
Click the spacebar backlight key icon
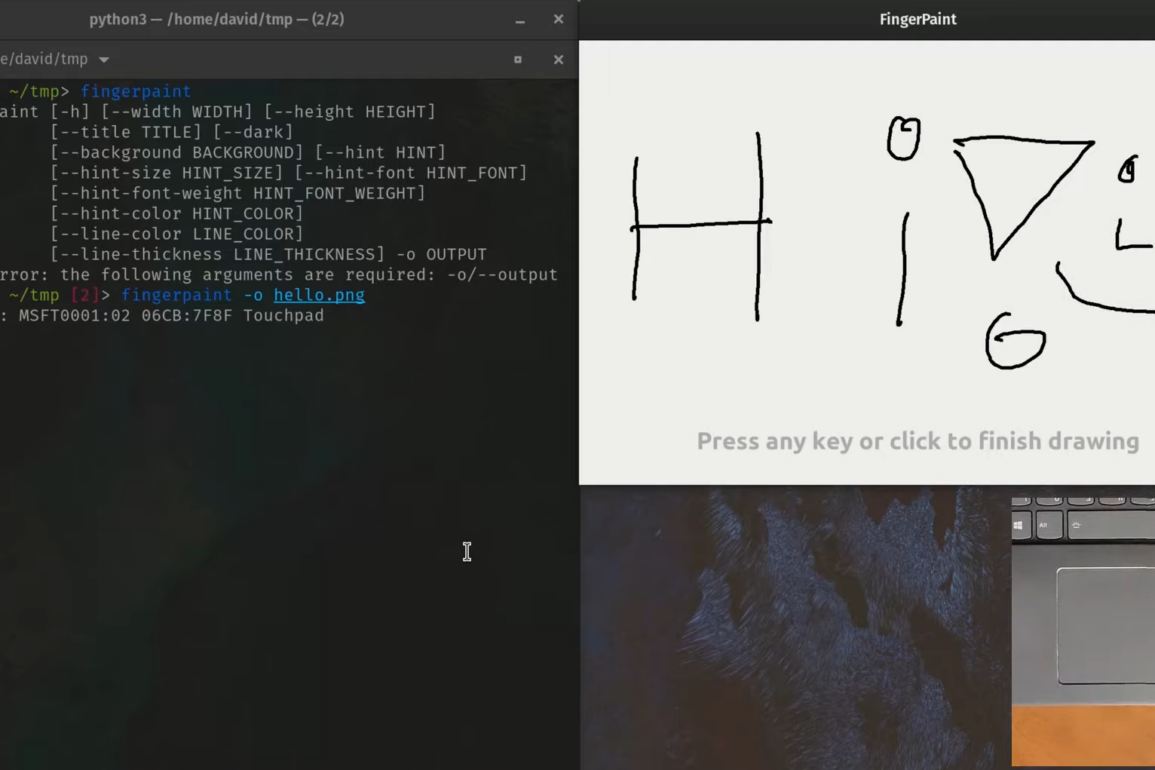click(x=1076, y=525)
